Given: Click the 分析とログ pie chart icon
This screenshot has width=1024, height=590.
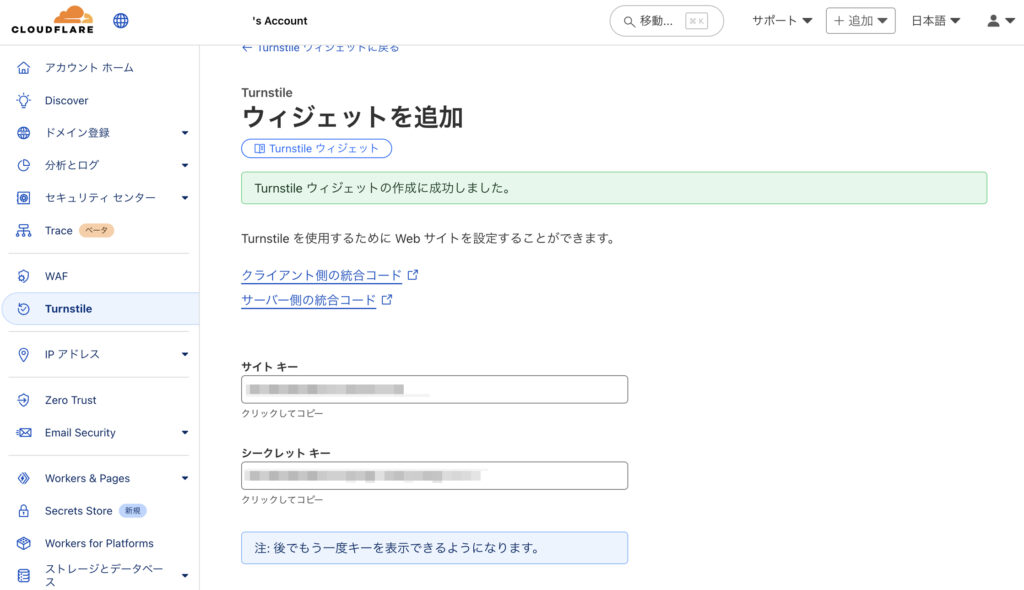Looking at the screenshot, I should tap(24, 165).
